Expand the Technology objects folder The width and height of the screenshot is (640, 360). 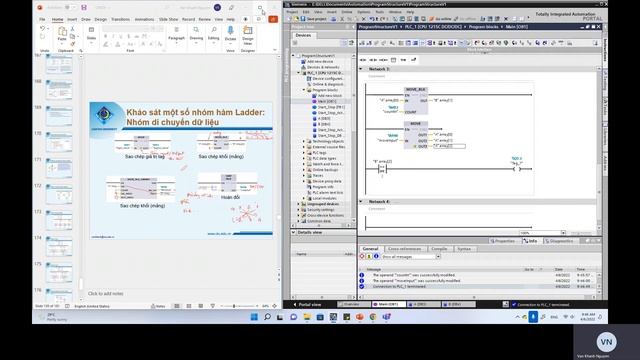[x=304, y=141]
